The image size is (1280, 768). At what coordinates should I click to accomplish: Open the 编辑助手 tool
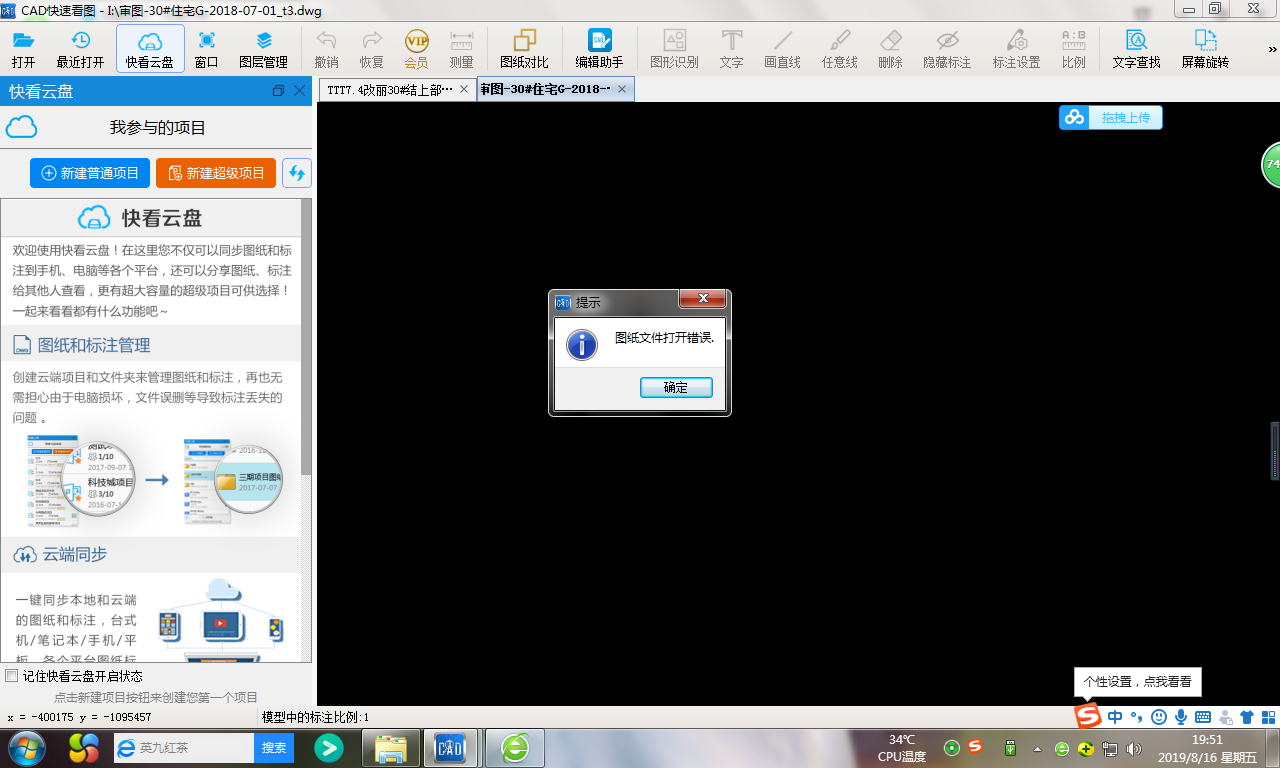click(x=599, y=49)
